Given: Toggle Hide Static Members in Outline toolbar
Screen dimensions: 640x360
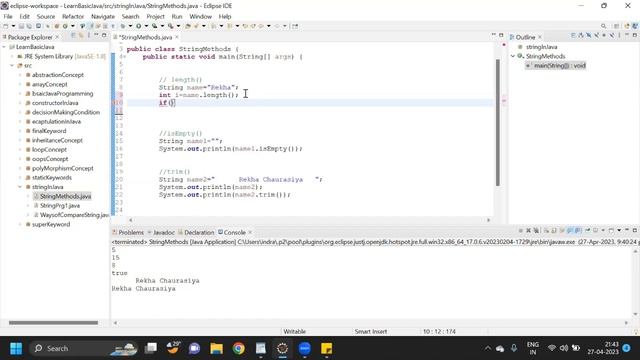Looking at the screenshot, I should (x=597, y=36).
